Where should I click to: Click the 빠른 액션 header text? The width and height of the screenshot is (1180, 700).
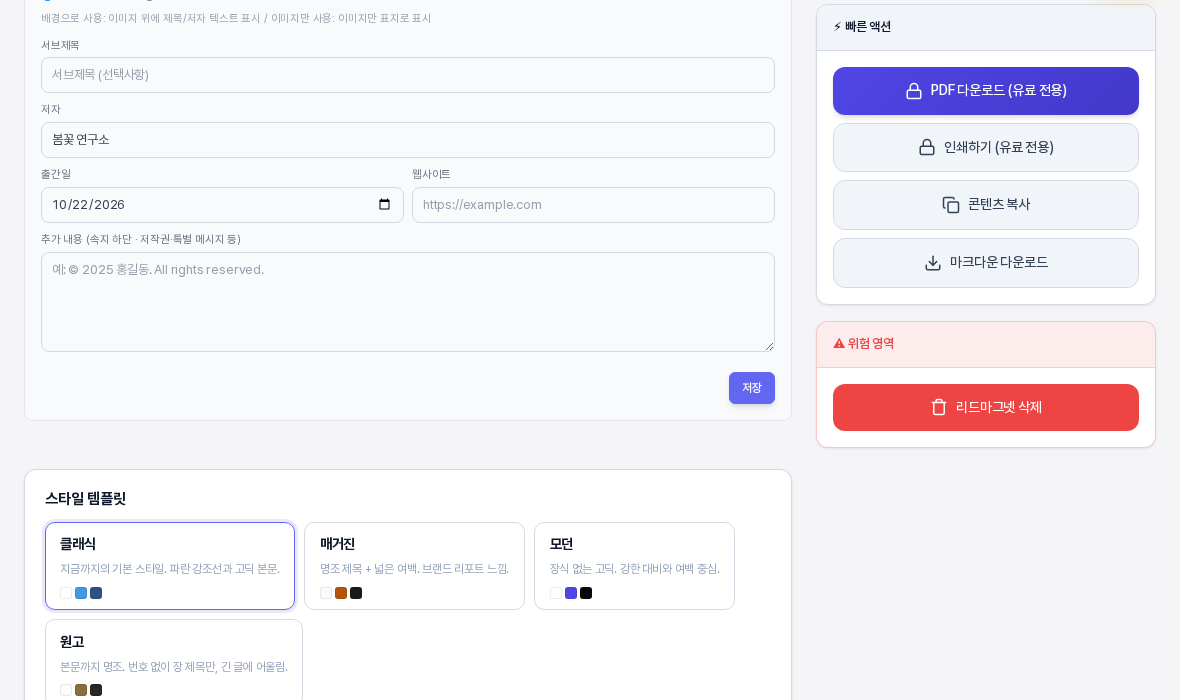[x=868, y=26]
